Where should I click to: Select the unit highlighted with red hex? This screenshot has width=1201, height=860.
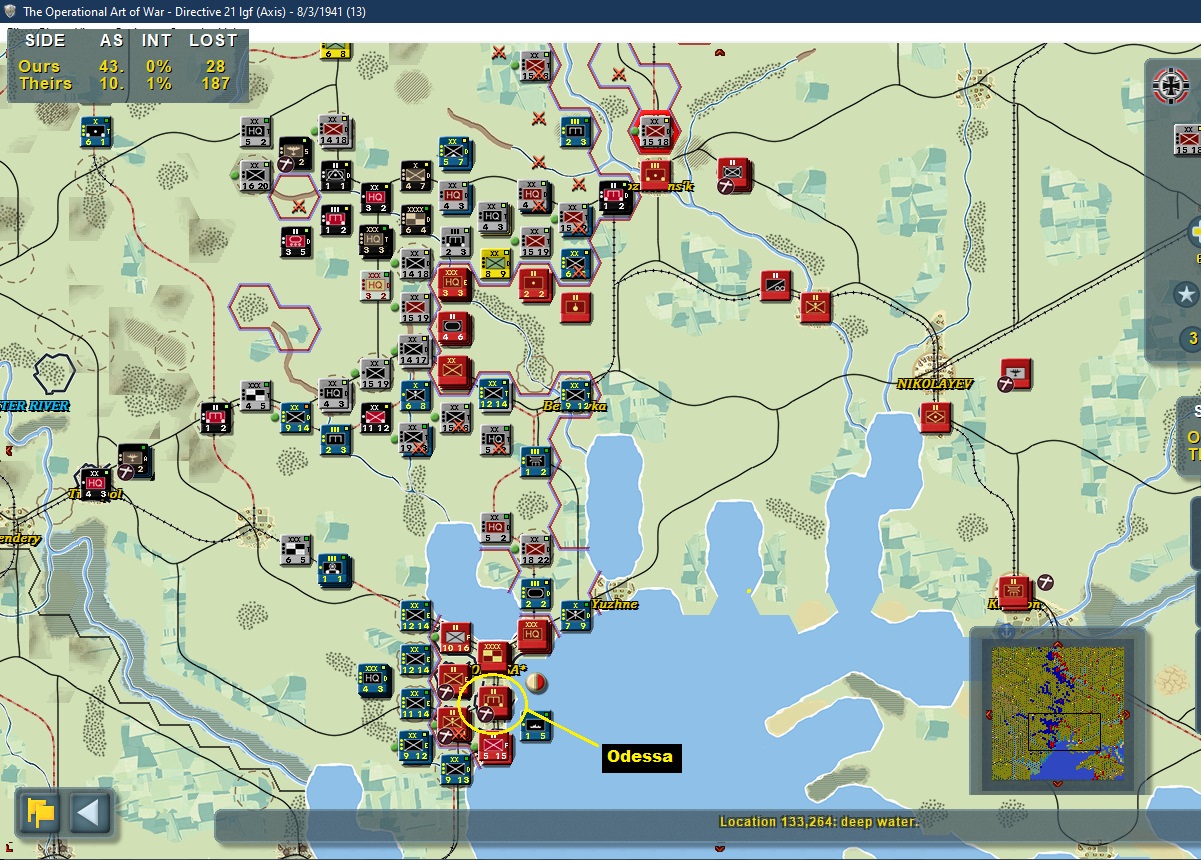tap(655, 129)
